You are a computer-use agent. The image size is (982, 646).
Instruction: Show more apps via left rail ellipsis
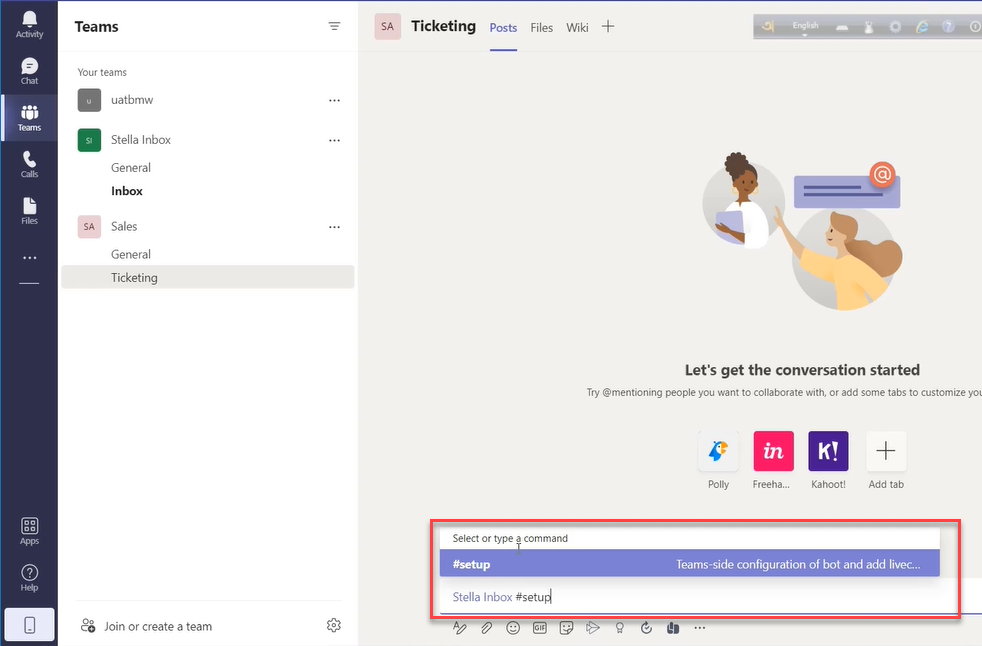click(29, 258)
